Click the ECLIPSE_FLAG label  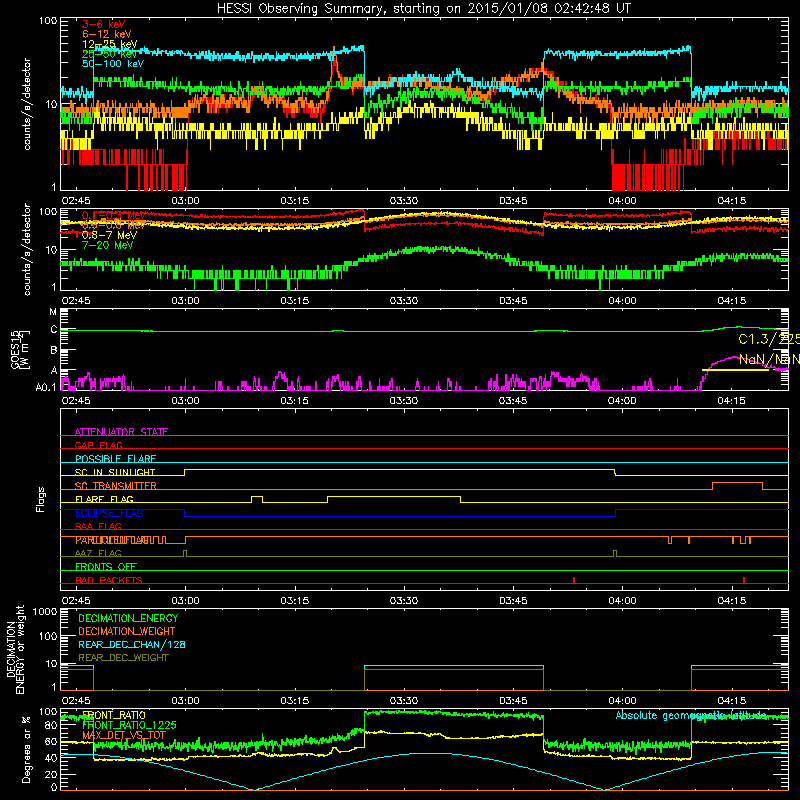tap(109, 513)
